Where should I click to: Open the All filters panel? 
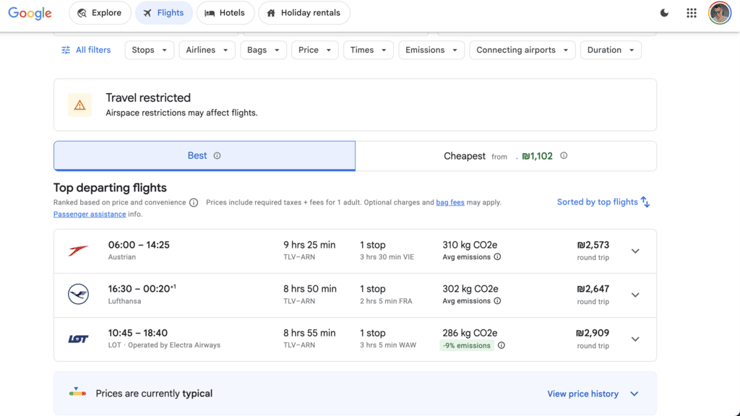coord(86,50)
